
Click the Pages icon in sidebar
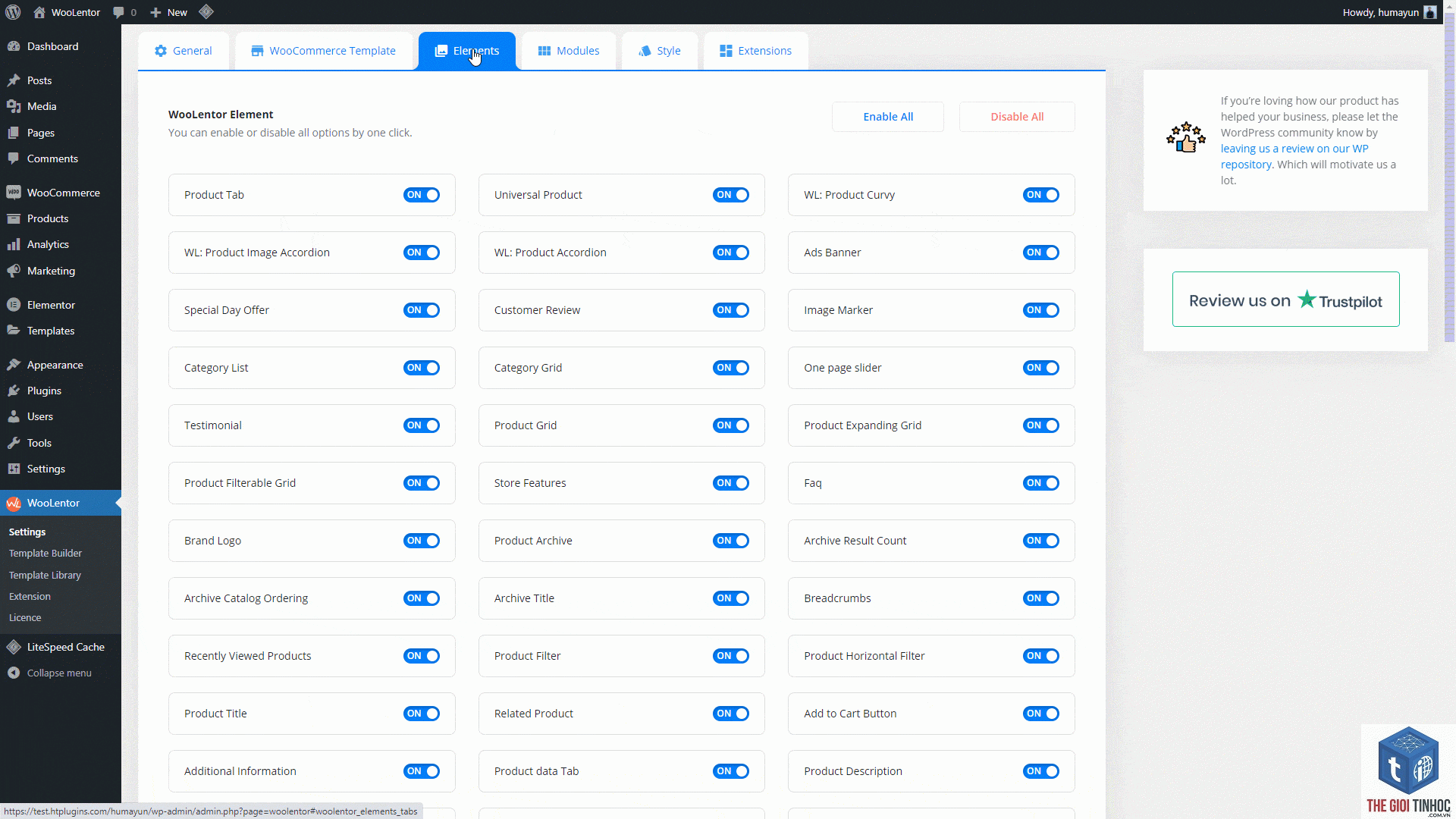(14, 133)
